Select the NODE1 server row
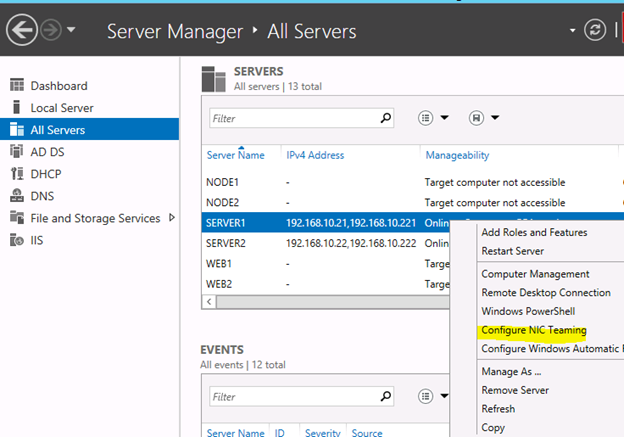Image resolution: width=624 pixels, height=437 pixels. click(413, 182)
